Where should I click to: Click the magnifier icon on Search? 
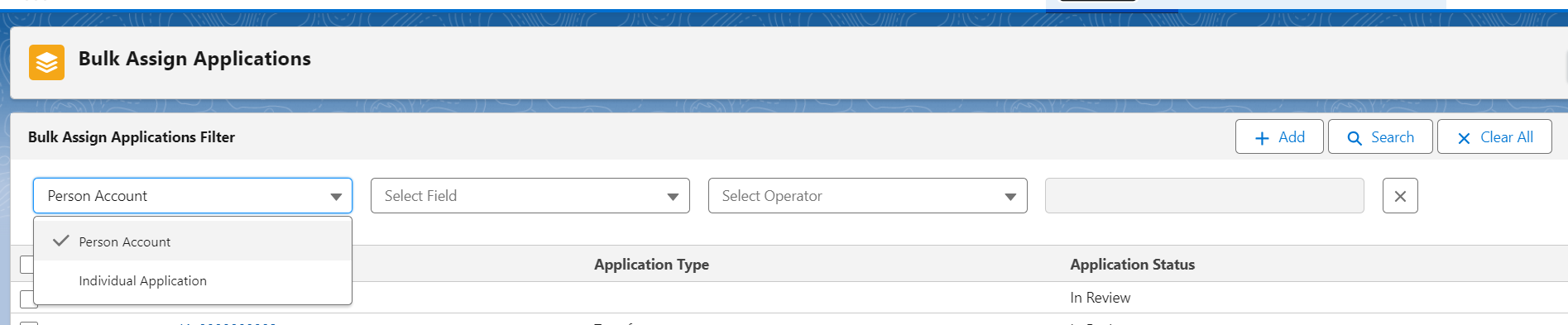click(1355, 138)
